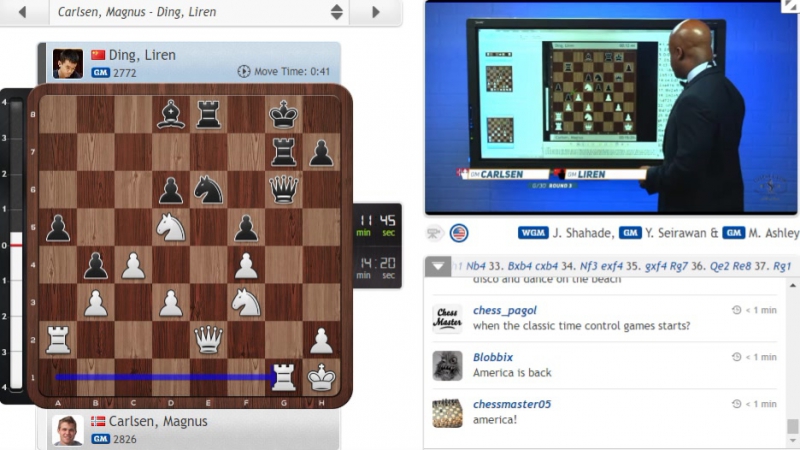This screenshot has height=450, width=800.
Task: Jump to move 37. Rg1 in notation
Action: click(x=773, y=266)
